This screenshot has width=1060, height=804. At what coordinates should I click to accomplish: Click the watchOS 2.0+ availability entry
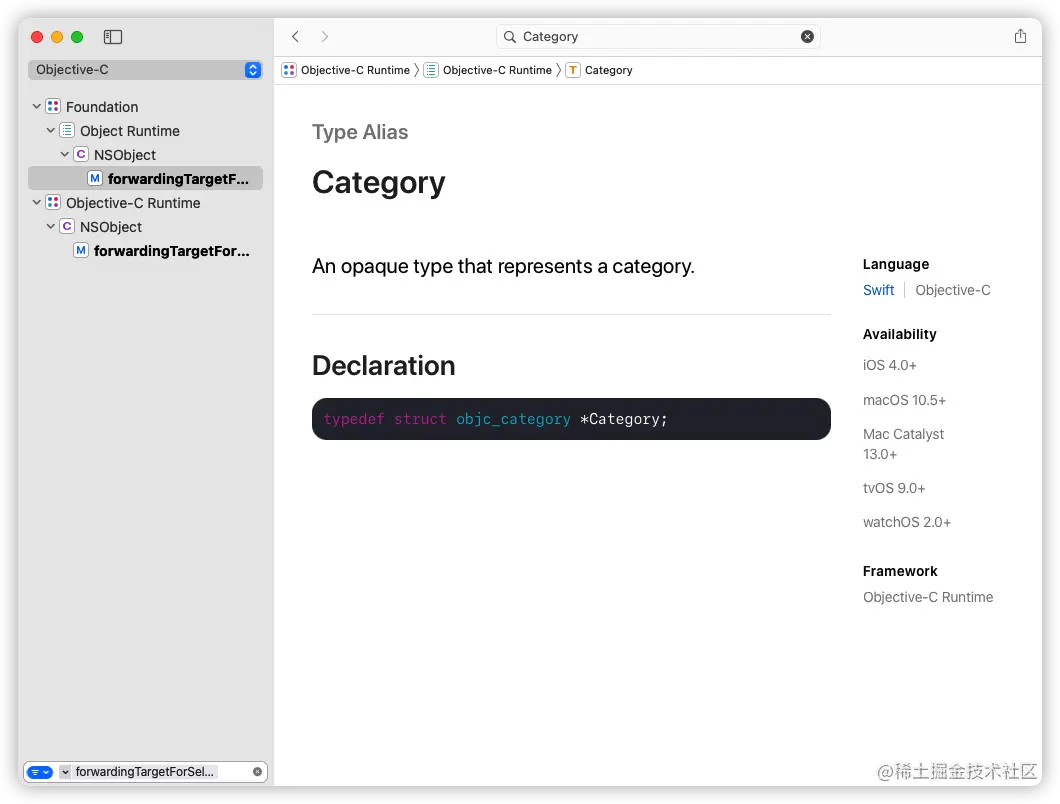(907, 522)
